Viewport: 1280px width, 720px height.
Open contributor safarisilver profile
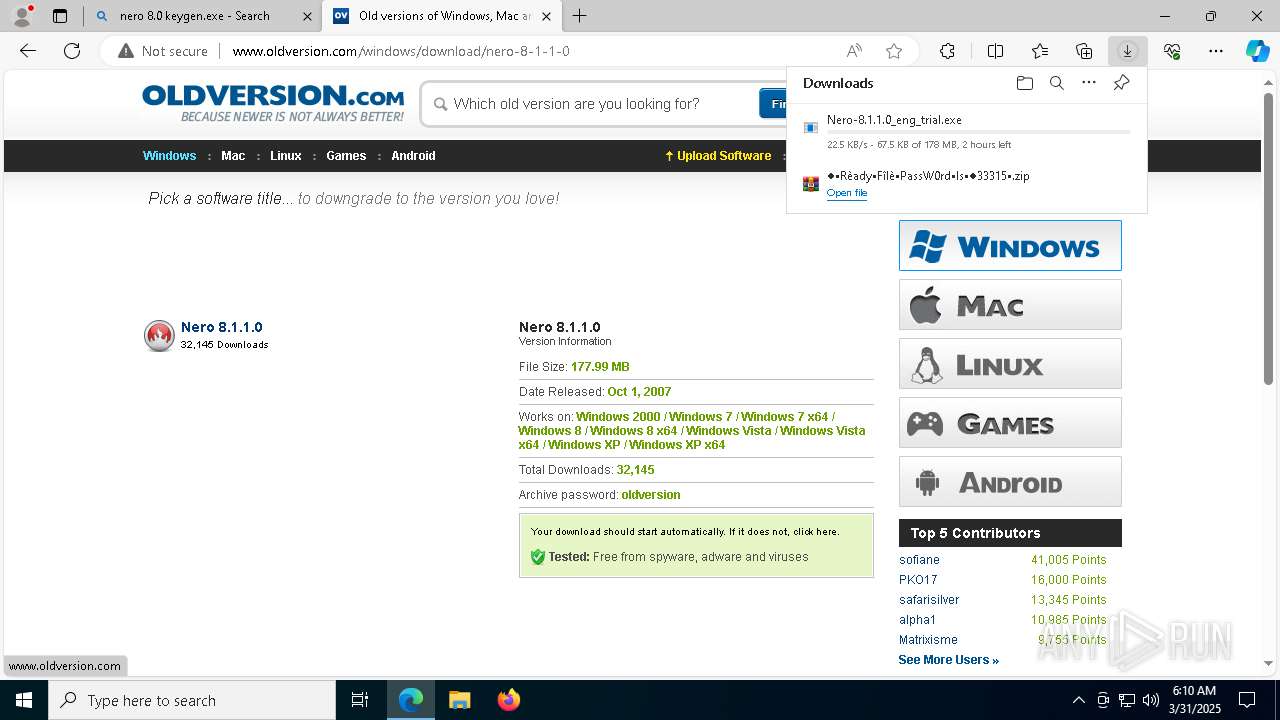coord(929,600)
